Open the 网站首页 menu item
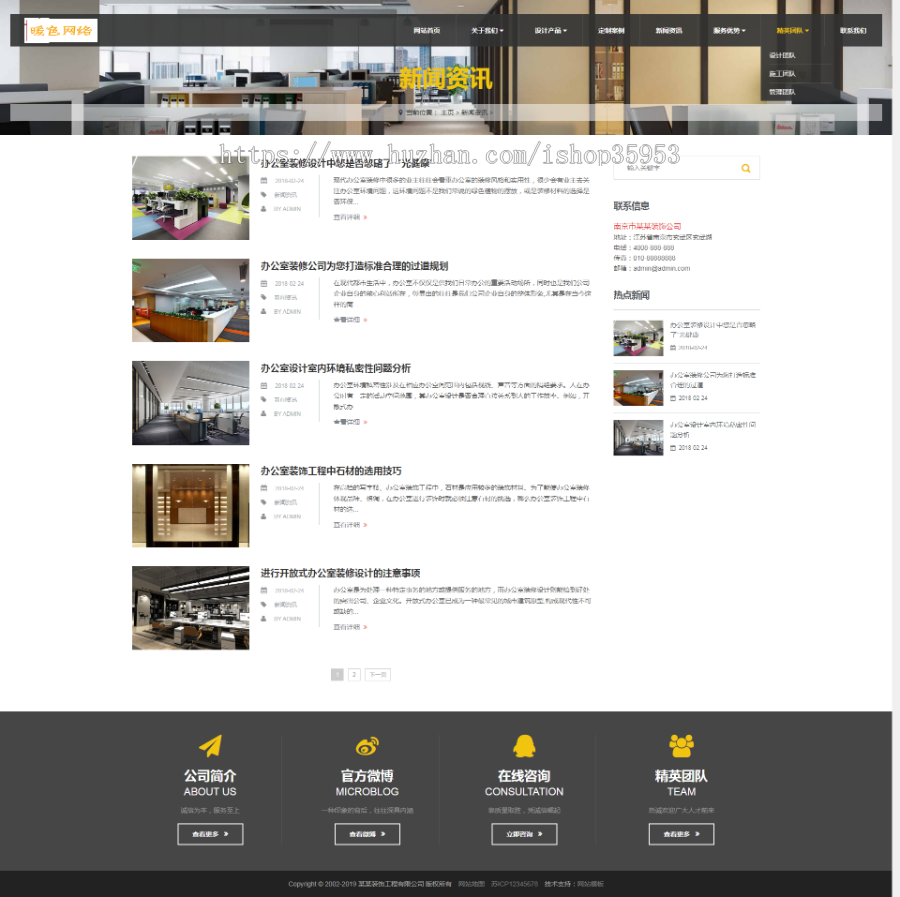The image size is (900, 897). (427, 30)
